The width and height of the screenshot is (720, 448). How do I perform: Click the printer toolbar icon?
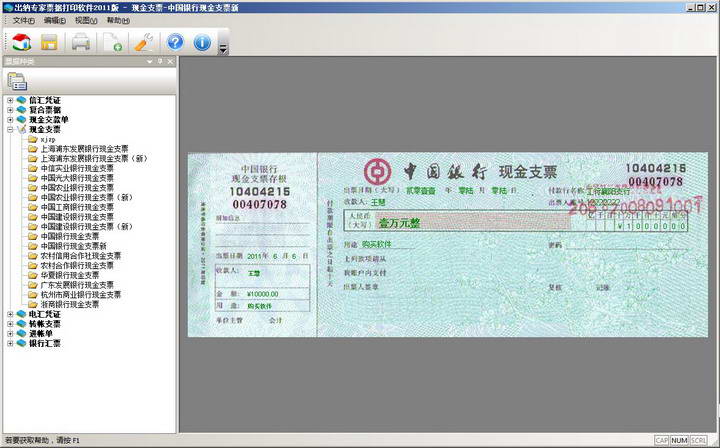[x=81, y=43]
